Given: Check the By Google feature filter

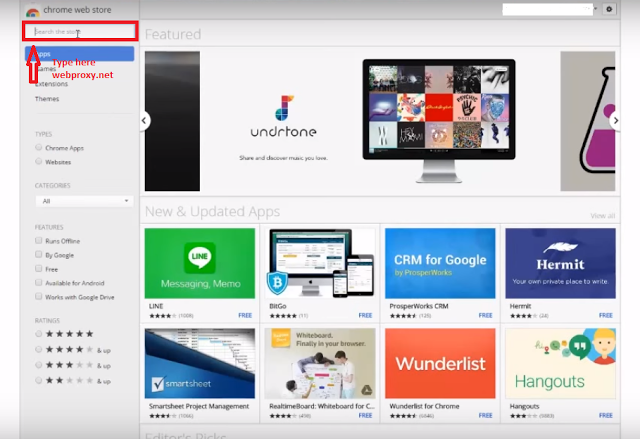Looking at the screenshot, I should (x=39, y=255).
